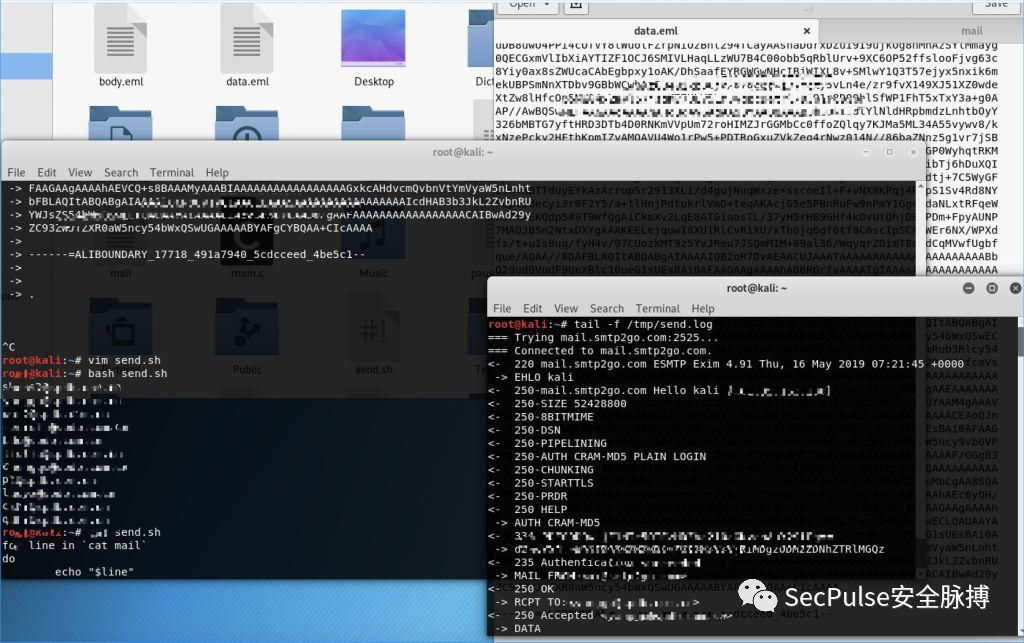
Task: Open Edit menu in the back terminal
Action: point(46,172)
